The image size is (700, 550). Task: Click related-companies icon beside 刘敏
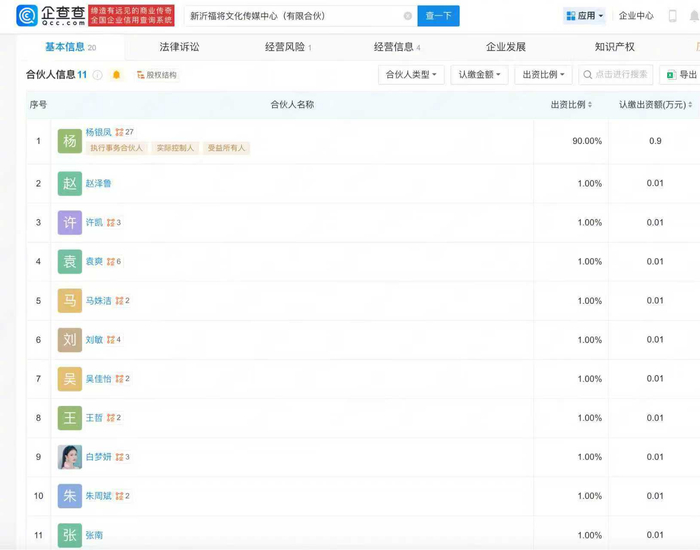pos(110,340)
